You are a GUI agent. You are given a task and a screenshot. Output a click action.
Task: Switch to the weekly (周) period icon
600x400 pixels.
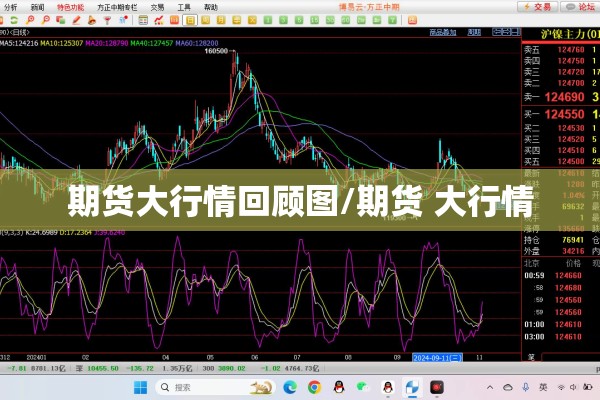point(205,20)
